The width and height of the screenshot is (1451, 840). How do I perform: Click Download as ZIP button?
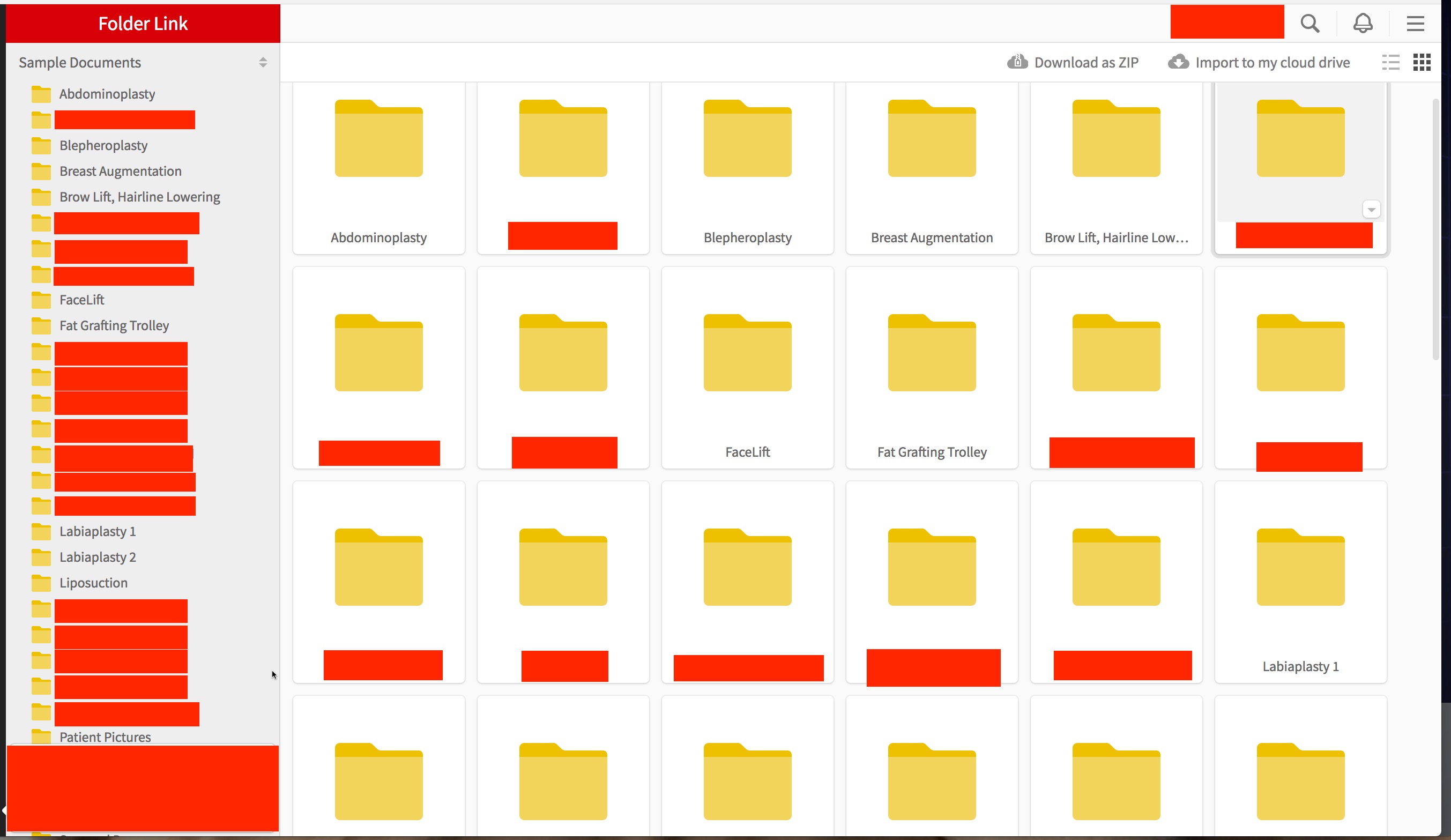(x=1073, y=62)
